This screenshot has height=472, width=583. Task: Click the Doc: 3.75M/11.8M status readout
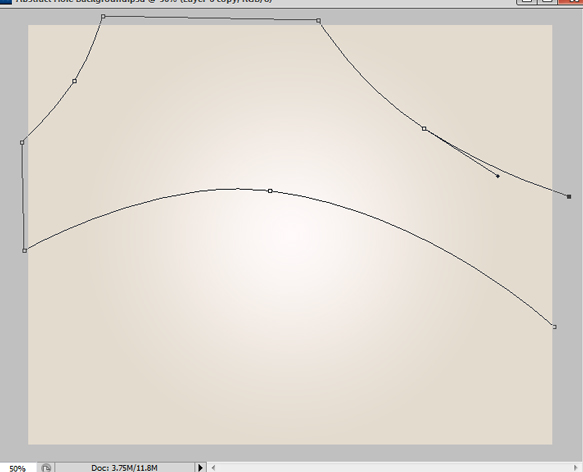point(124,468)
